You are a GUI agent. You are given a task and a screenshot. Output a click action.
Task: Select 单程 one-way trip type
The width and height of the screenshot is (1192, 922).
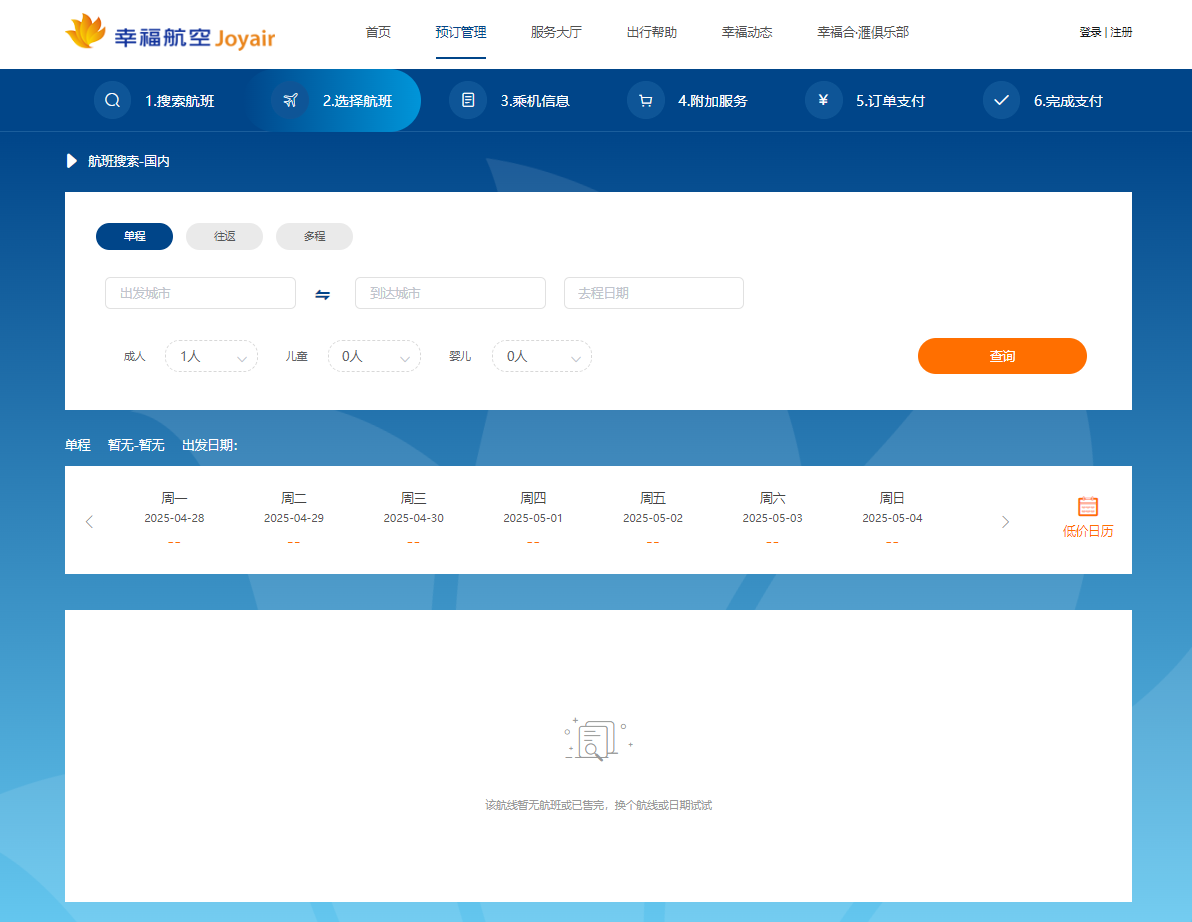pos(135,236)
